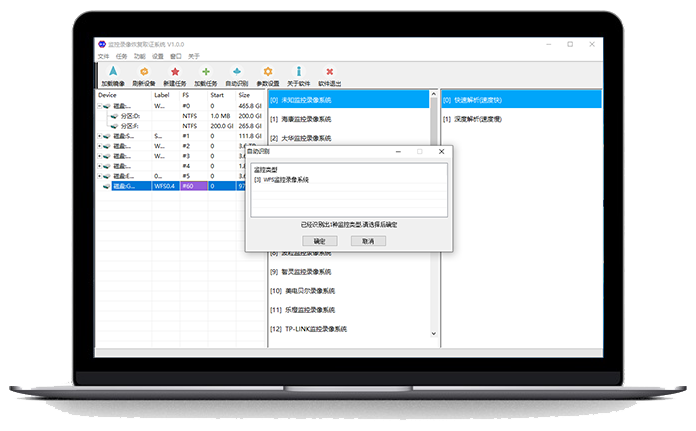The image size is (696, 431).
Task: Click the system list scrollbar down arrow
Action: [x=434, y=332]
